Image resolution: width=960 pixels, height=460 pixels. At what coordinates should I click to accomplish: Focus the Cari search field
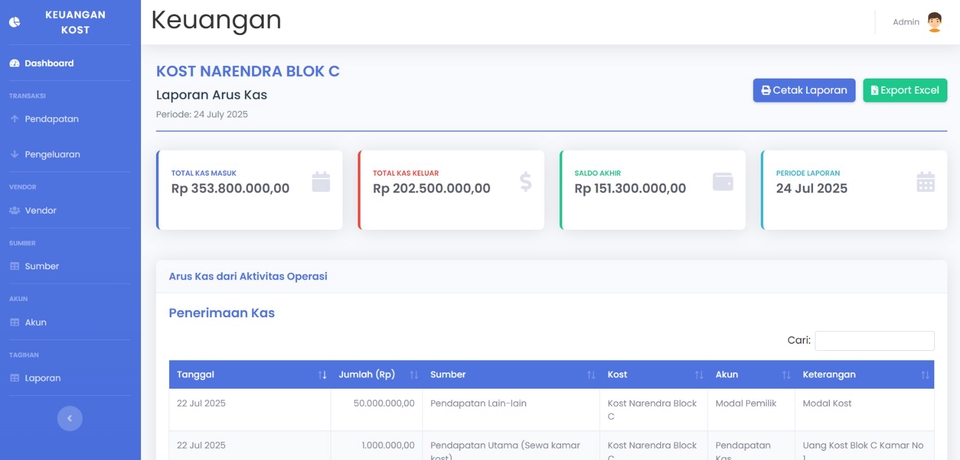point(874,341)
